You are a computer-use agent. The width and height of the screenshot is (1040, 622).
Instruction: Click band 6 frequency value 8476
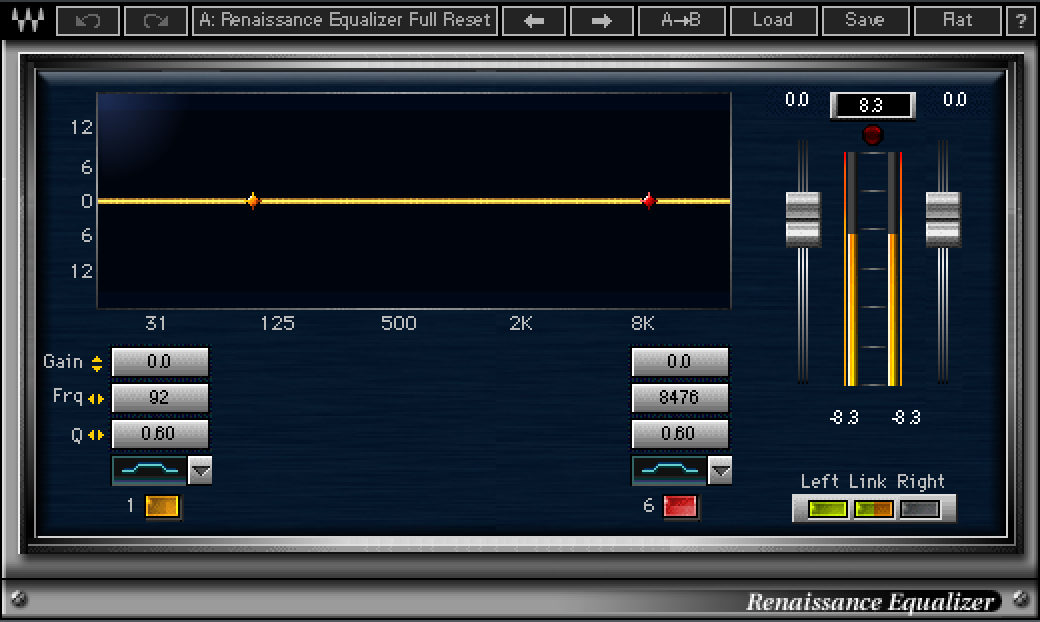click(680, 397)
